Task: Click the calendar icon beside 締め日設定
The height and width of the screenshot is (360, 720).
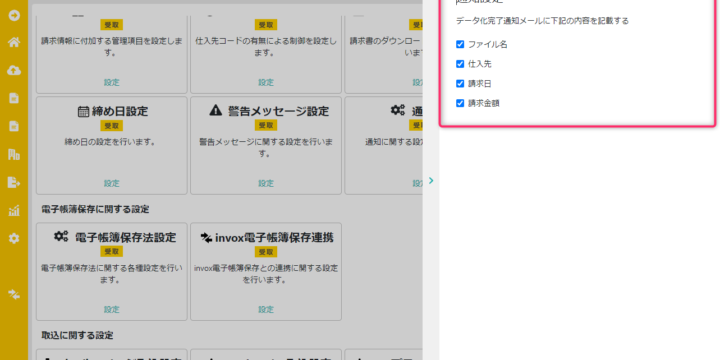Action: point(83,112)
